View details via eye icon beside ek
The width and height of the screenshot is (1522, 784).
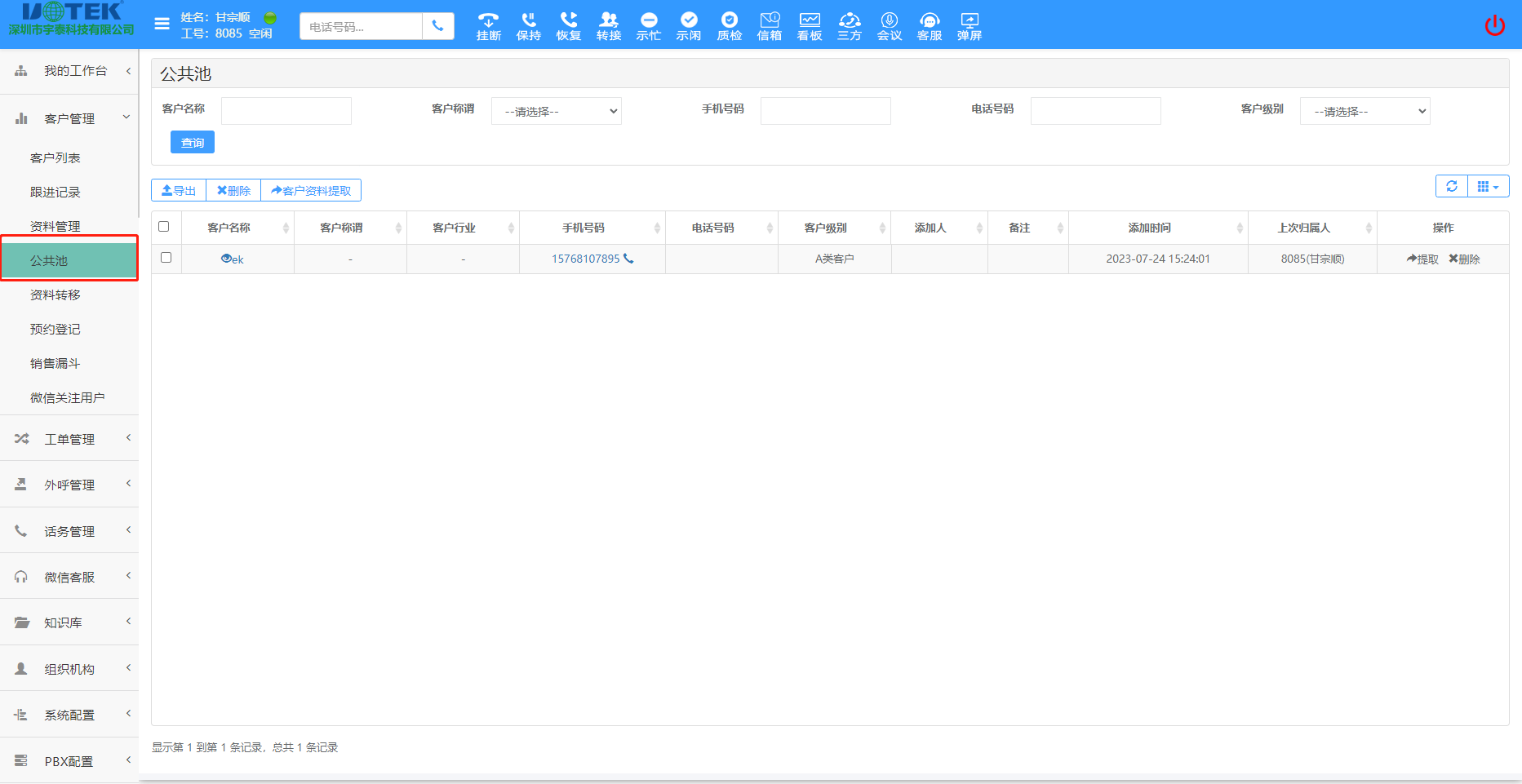coord(226,259)
